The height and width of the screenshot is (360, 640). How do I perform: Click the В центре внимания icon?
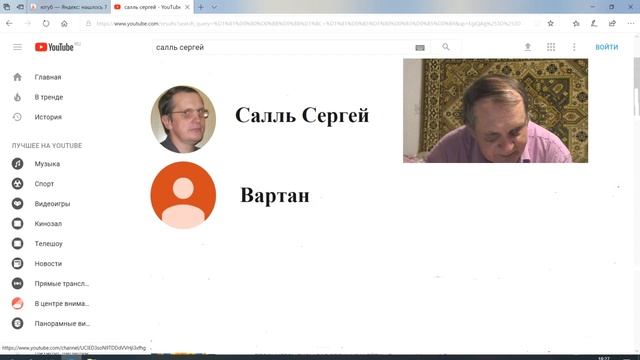pyautogui.click(x=17, y=303)
